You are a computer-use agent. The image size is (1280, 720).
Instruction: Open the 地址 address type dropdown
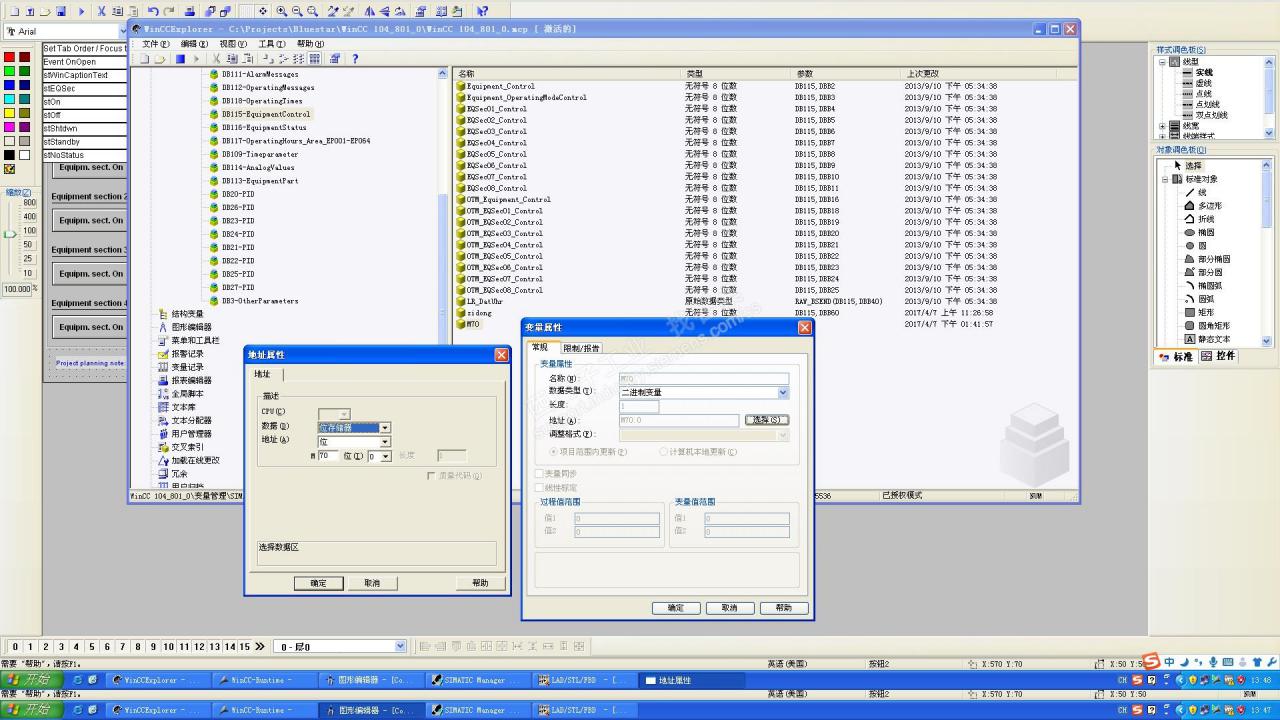384,441
